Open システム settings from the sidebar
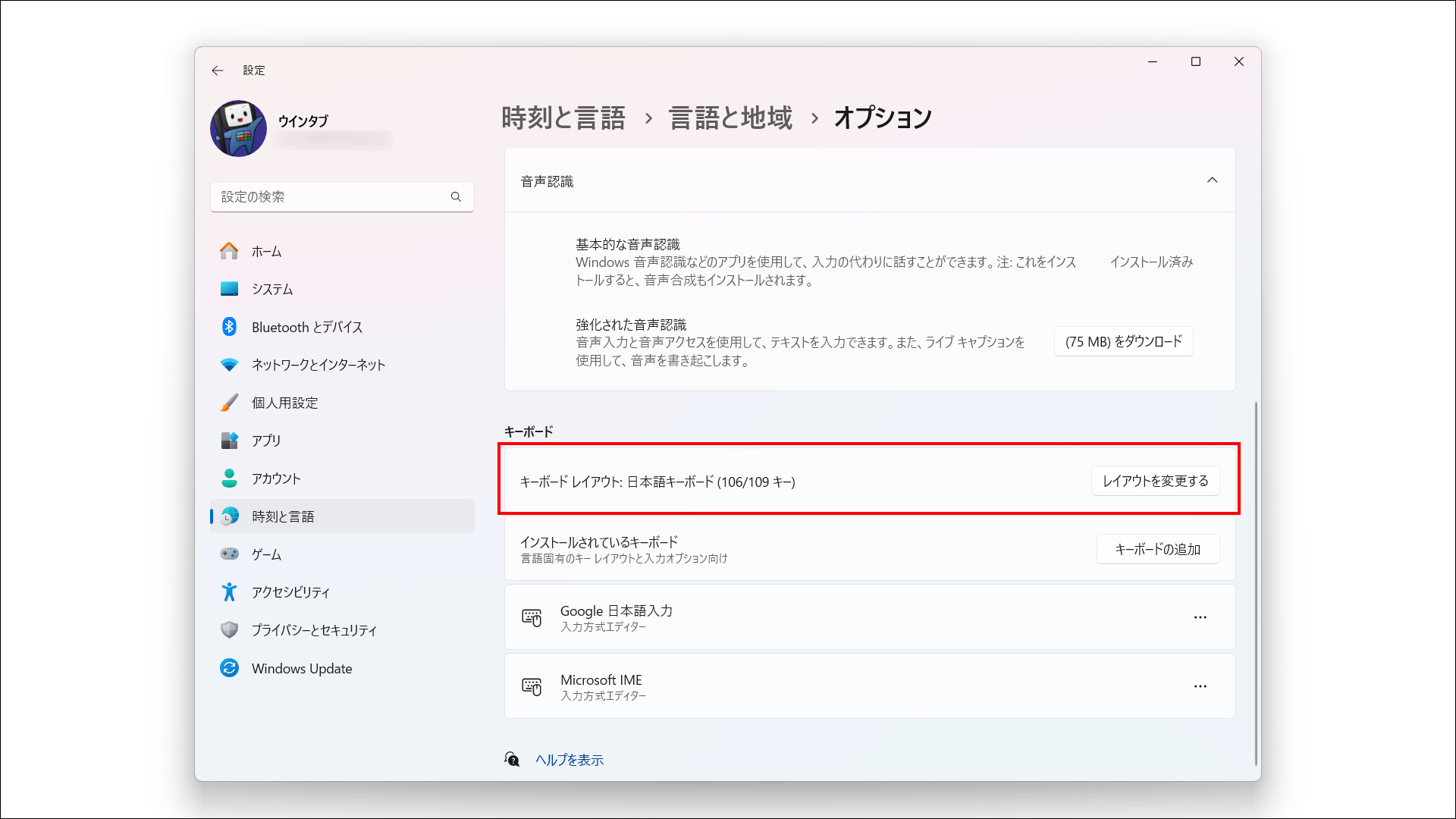This screenshot has height=819, width=1456. tap(229, 289)
